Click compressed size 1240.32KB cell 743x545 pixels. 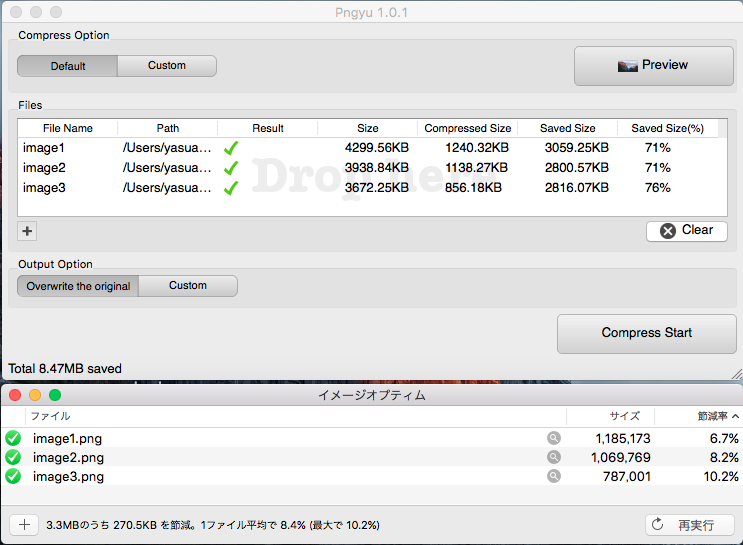pyautogui.click(x=477, y=148)
